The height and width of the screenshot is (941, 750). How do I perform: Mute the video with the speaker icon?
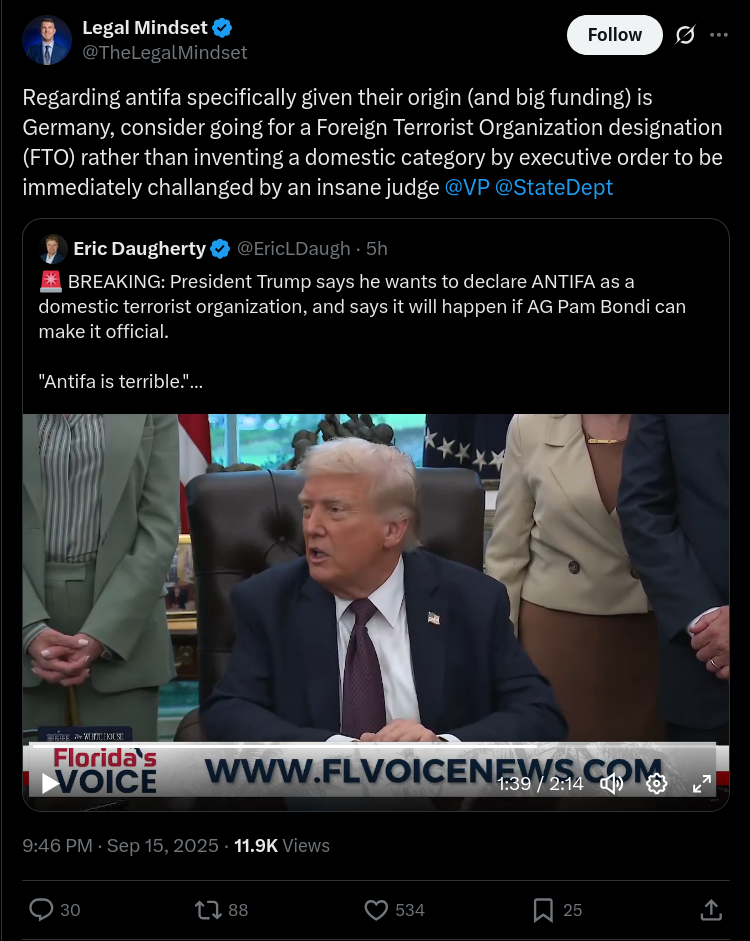pyautogui.click(x=611, y=783)
